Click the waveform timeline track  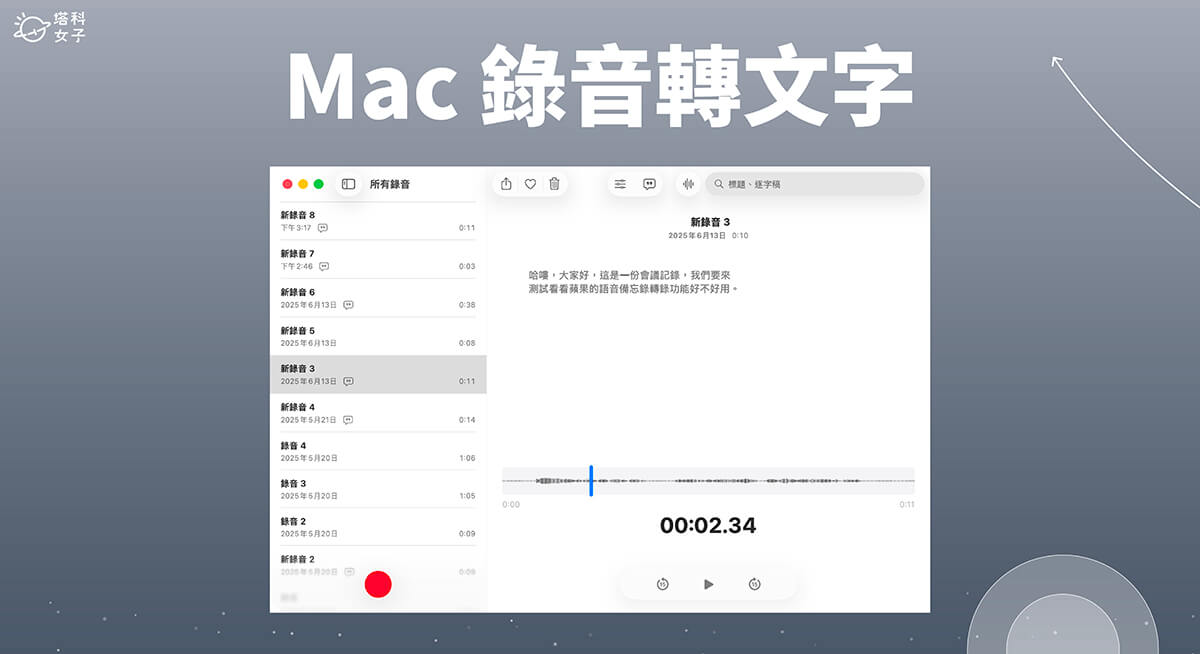click(x=708, y=481)
